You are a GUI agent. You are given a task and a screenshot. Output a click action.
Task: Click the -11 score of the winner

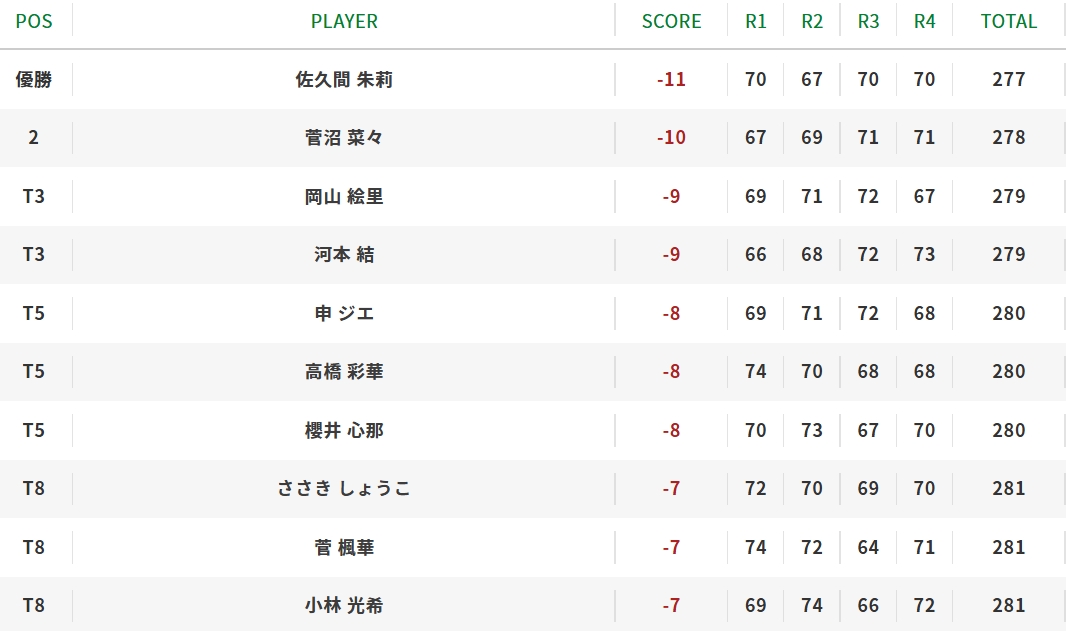(671, 80)
